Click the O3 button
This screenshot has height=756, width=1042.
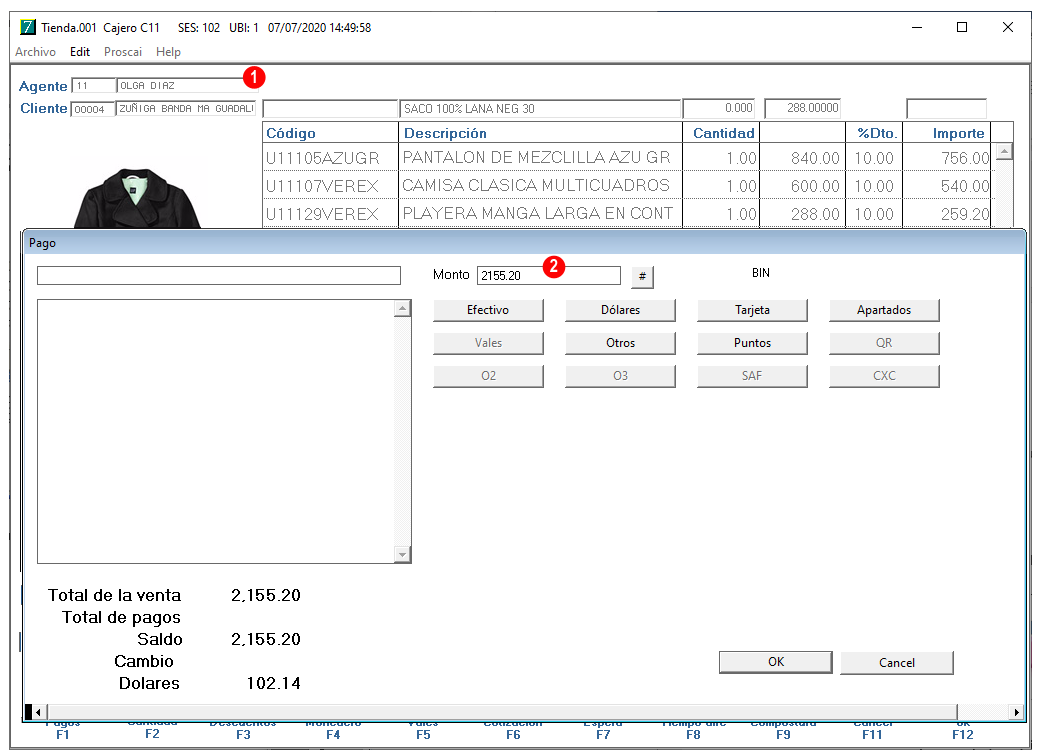tap(620, 376)
